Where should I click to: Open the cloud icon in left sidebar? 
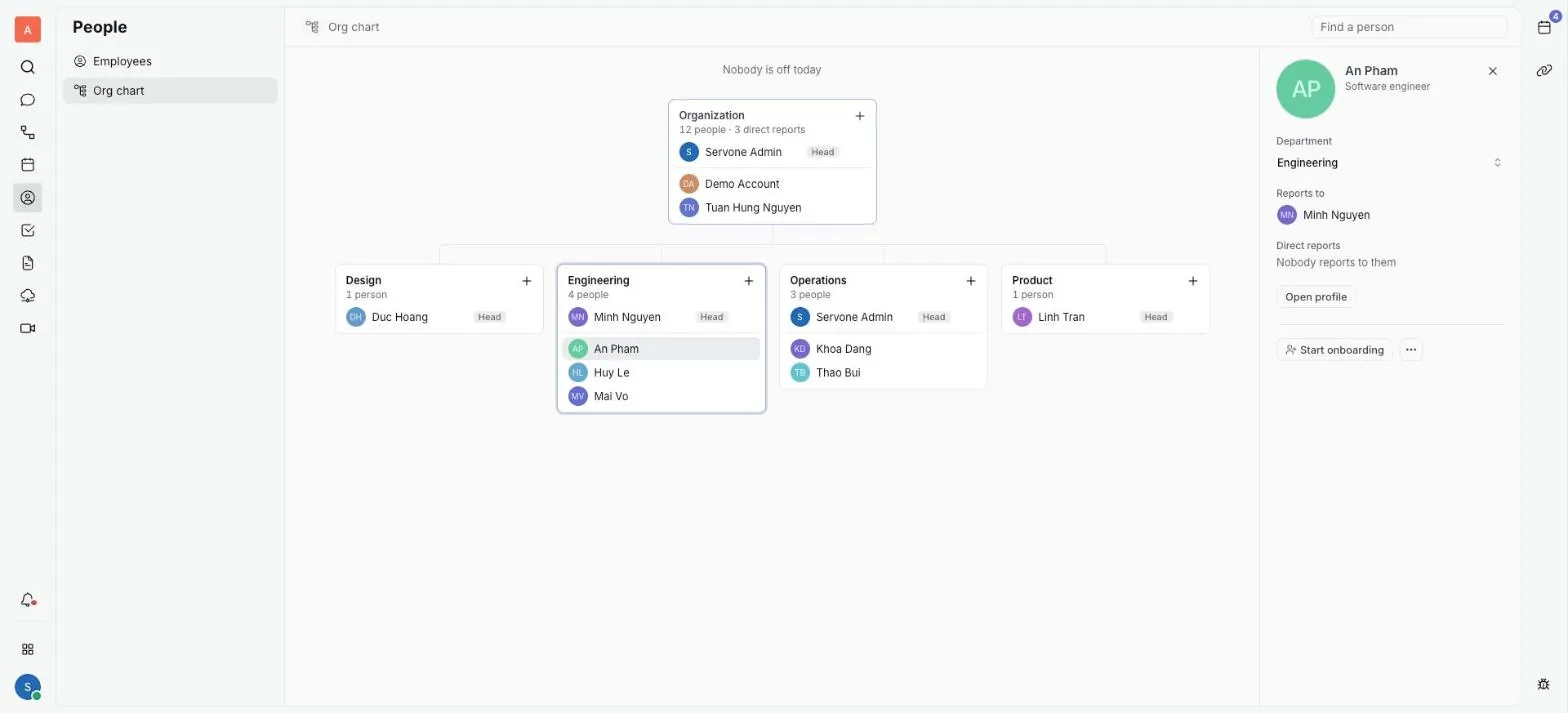28,296
